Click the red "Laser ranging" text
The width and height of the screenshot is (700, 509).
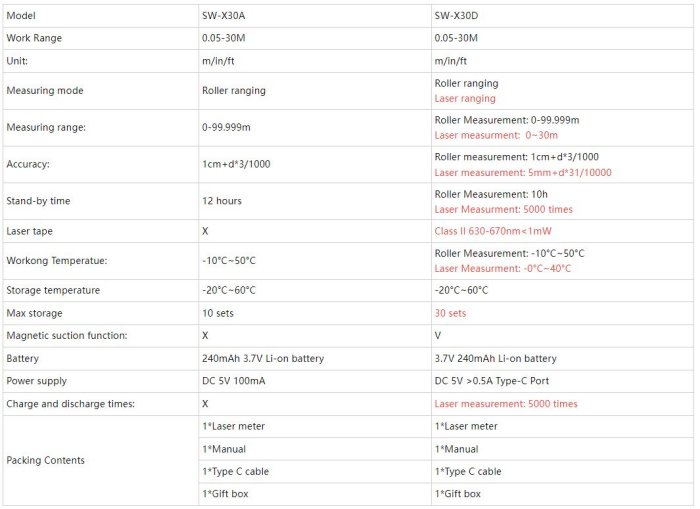coord(465,99)
